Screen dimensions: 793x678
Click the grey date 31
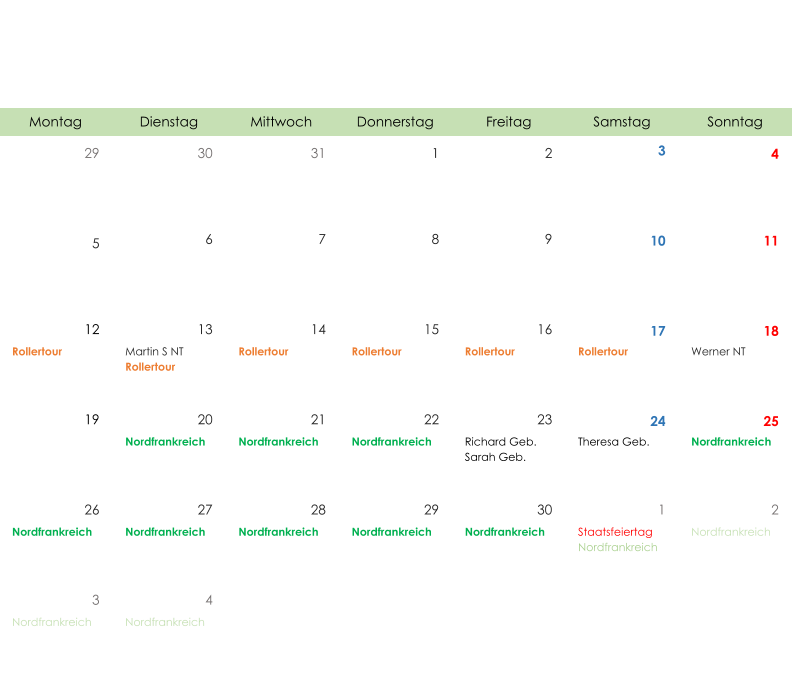tap(318, 153)
